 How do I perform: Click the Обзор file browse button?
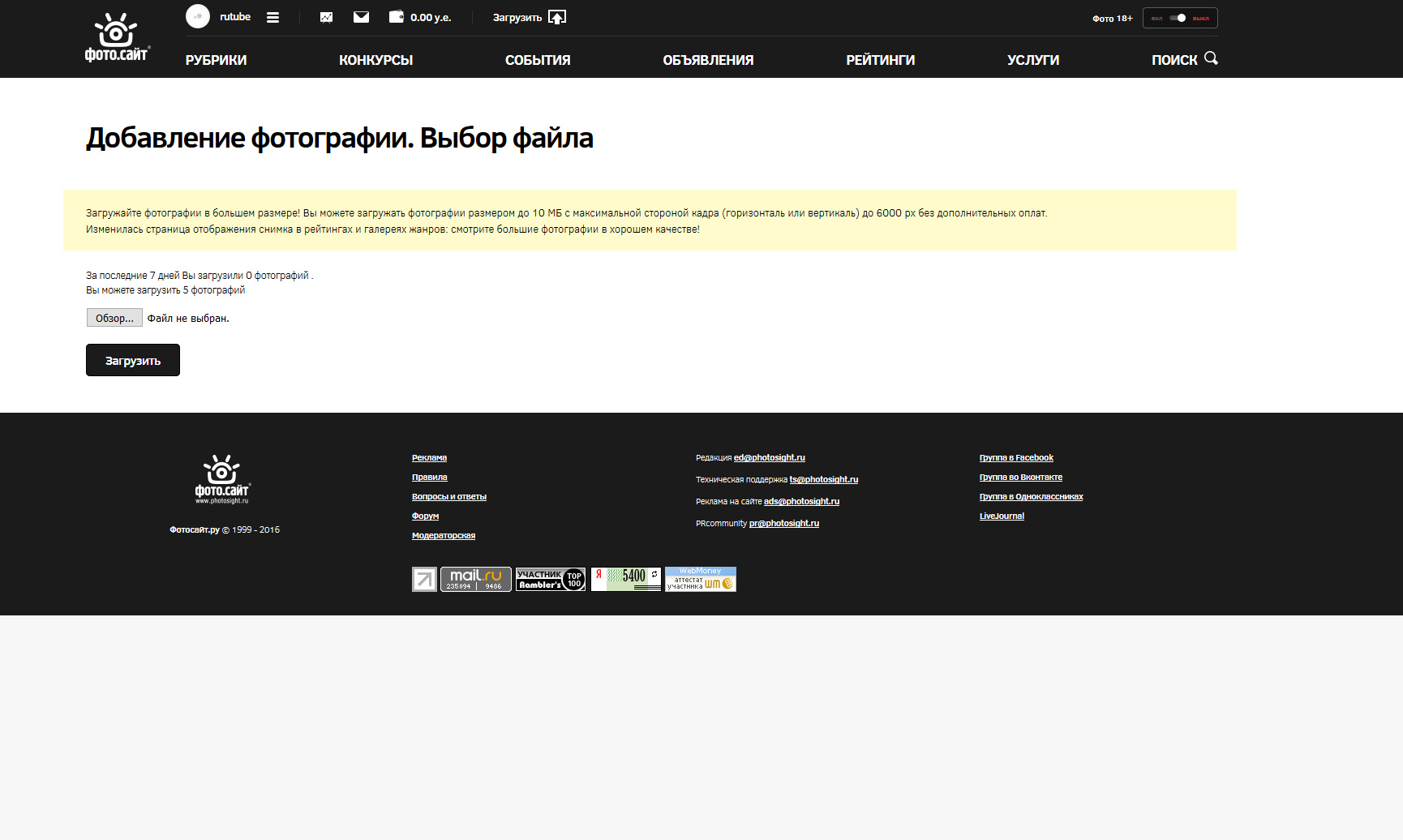point(114,318)
